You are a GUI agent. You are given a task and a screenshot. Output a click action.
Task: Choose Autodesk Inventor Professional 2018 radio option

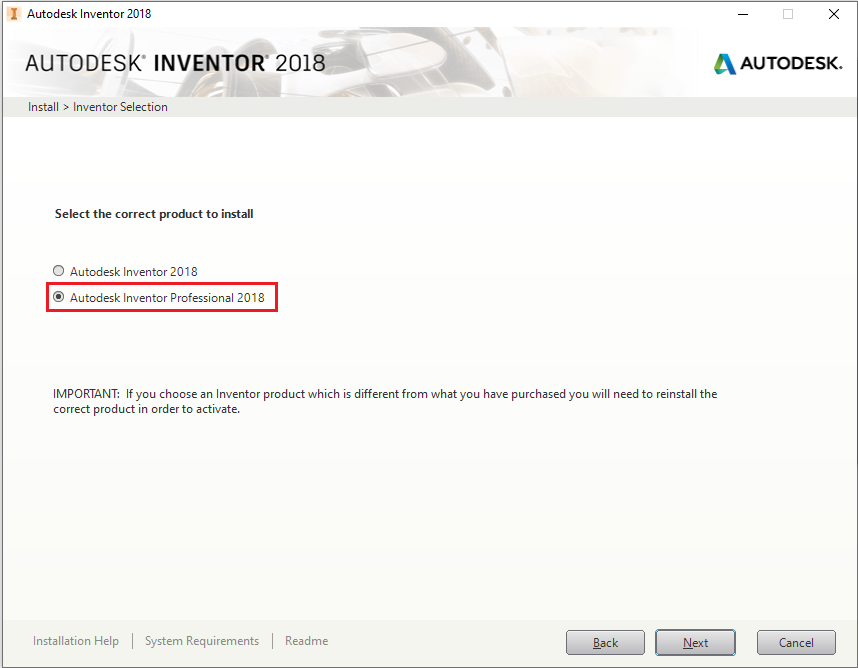pos(59,297)
